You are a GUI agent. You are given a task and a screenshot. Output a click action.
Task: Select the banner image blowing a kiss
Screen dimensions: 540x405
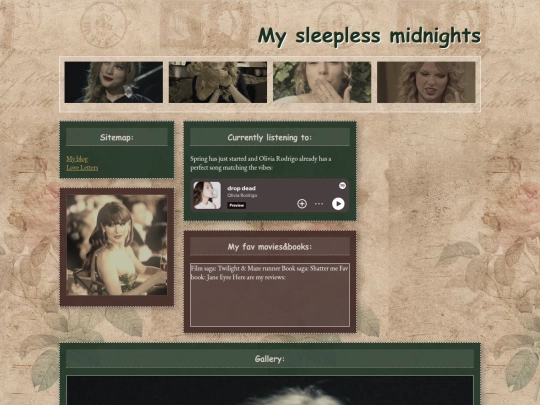coord(322,82)
